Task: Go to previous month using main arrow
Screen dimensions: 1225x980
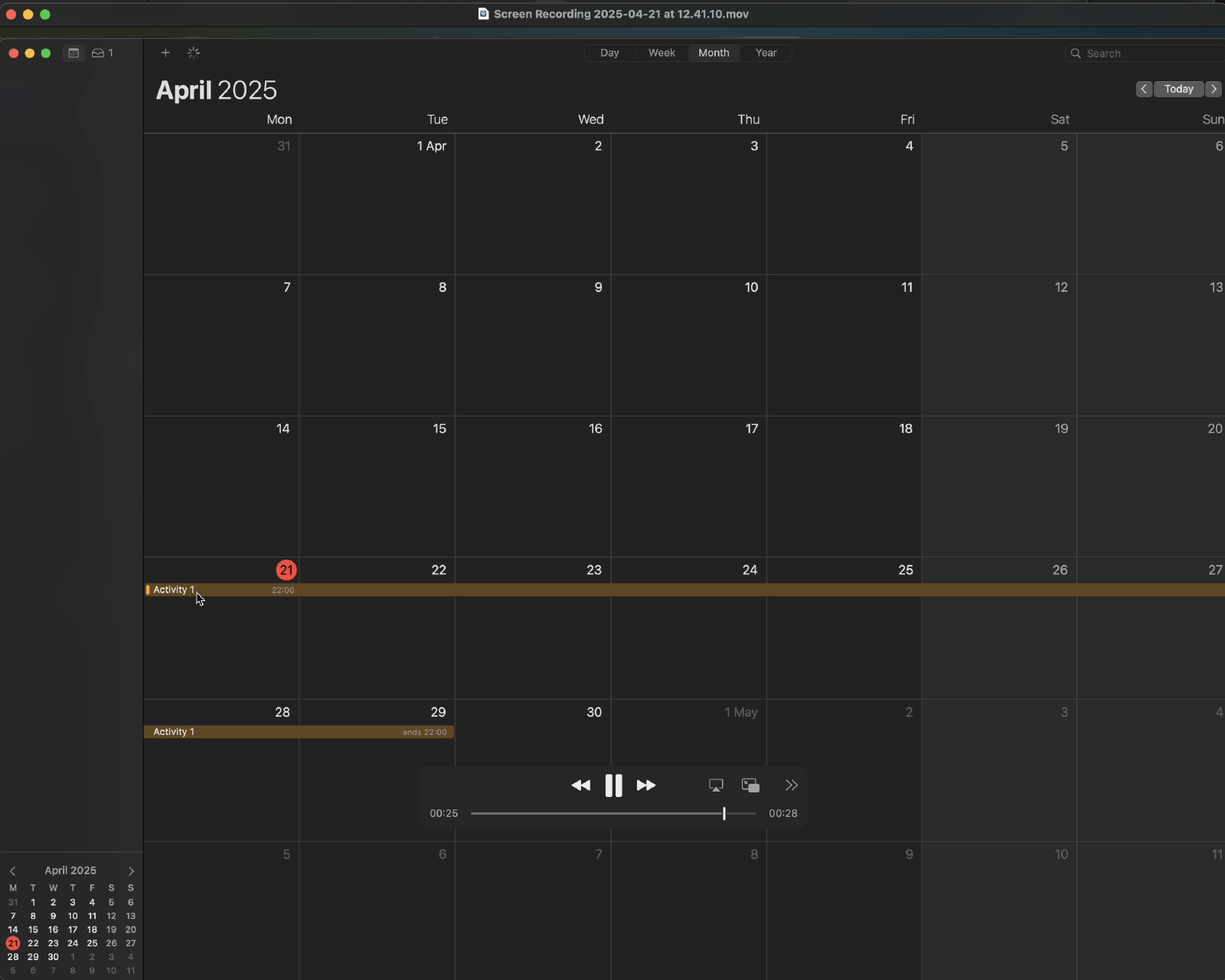Action: [x=1144, y=89]
